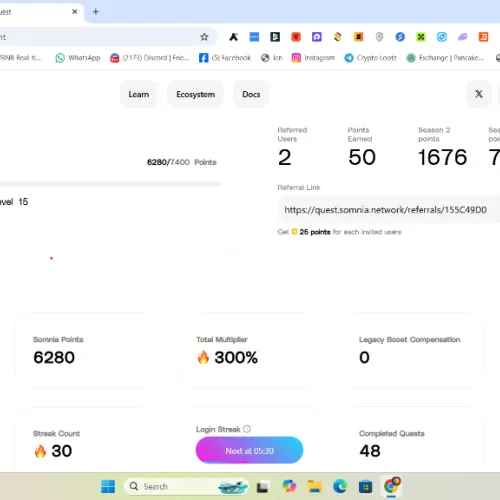Open the purple square extension icon
The height and width of the screenshot is (500, 500).
[317, 37]
